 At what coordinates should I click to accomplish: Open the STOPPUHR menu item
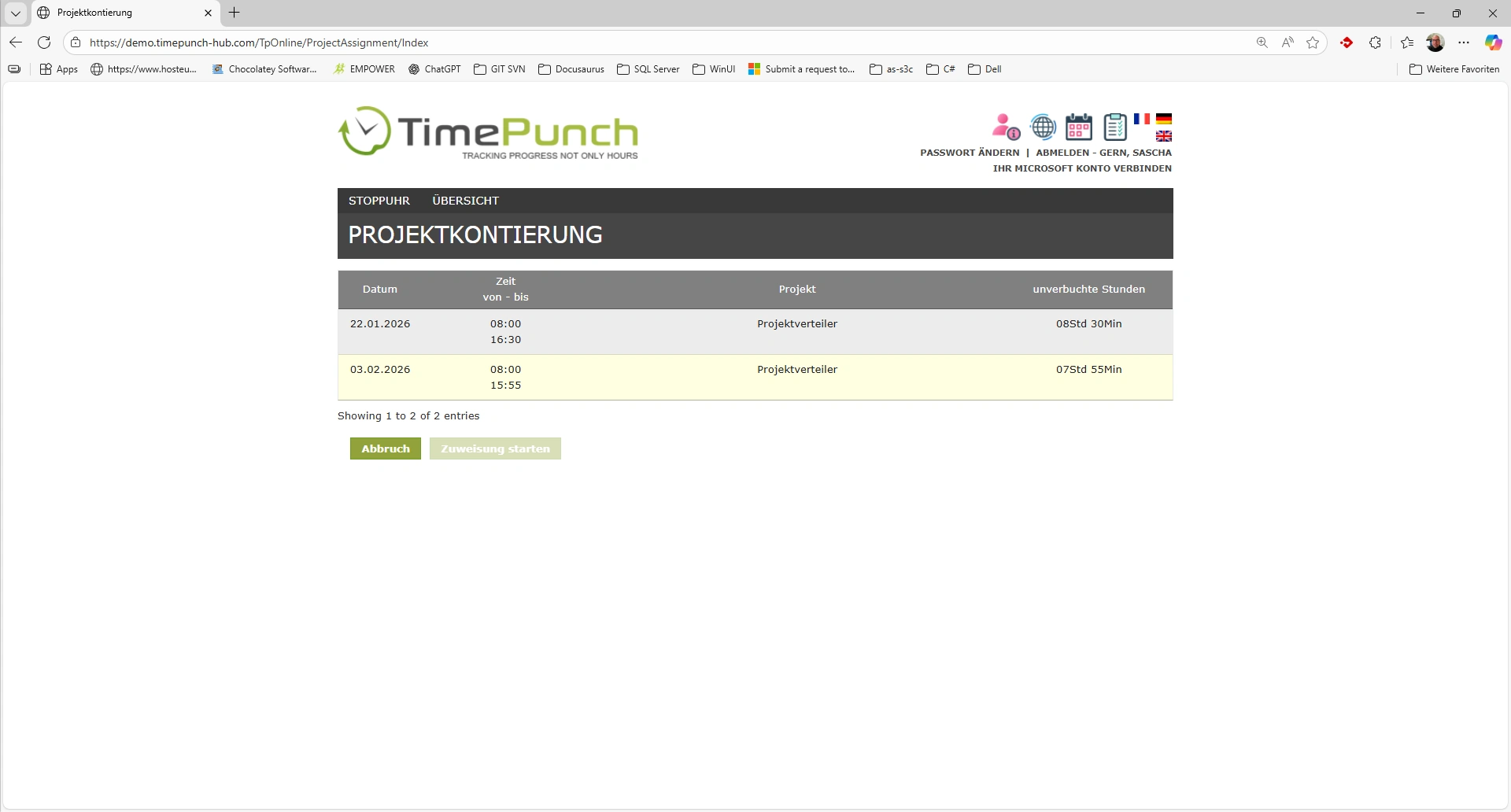tap(379, 201)
